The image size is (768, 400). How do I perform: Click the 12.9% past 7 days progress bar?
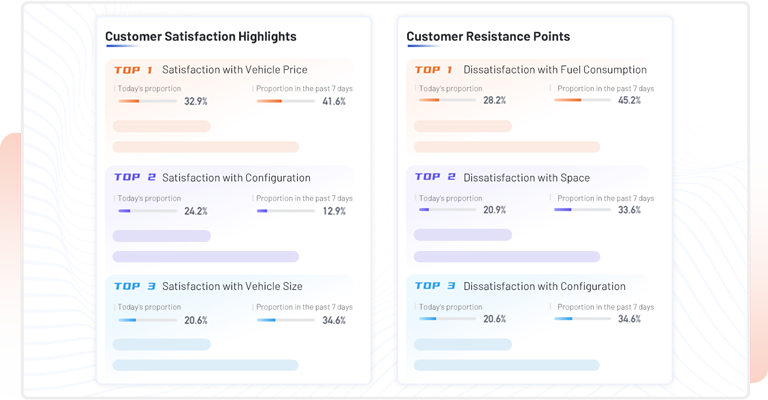(x=285, y=211)
